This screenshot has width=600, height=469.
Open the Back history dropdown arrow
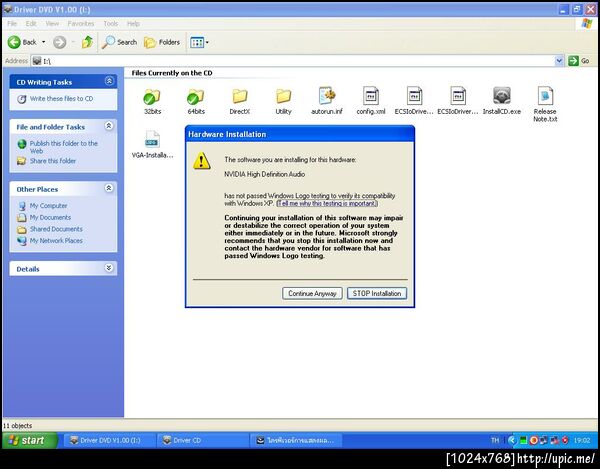[x=43, y=42]
